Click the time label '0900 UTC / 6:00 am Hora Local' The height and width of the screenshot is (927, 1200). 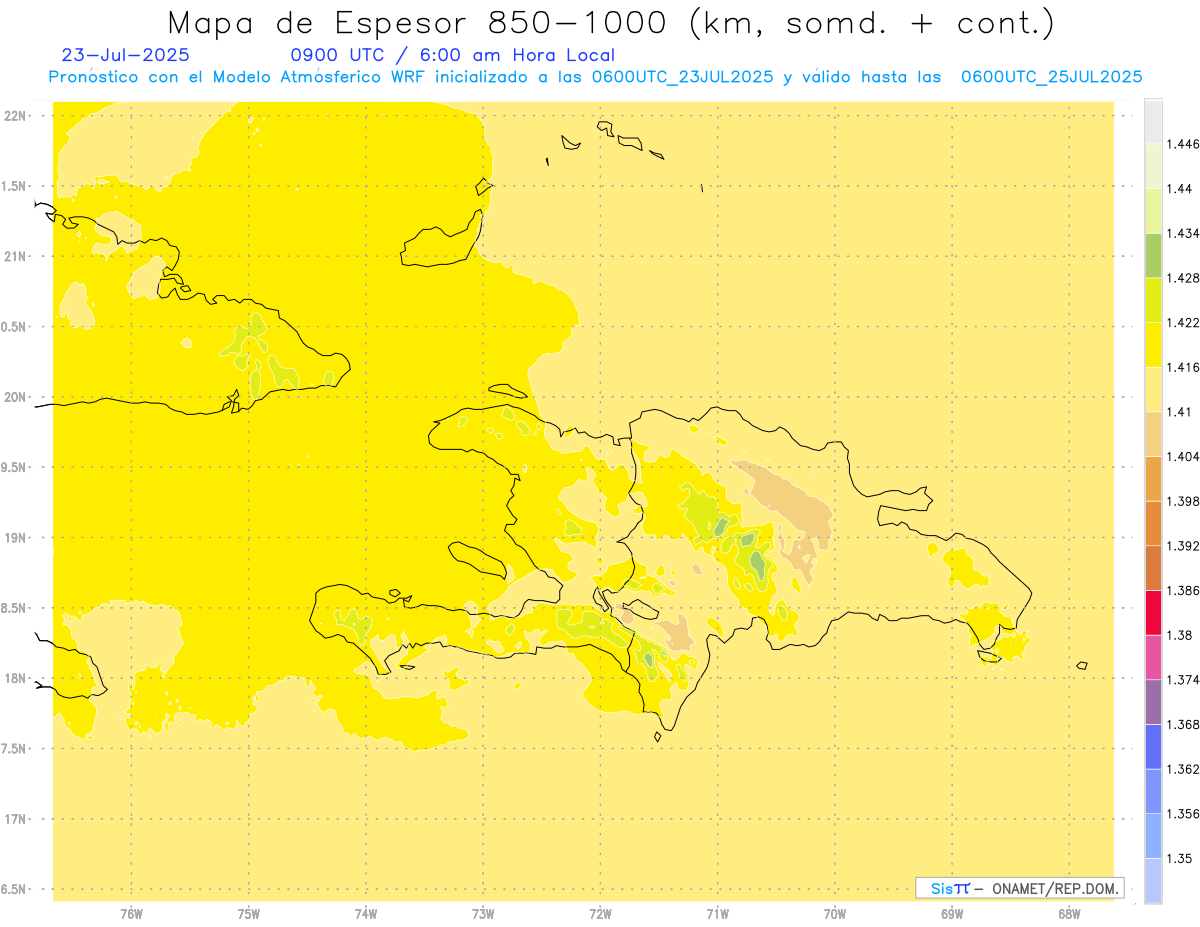coord(453,55)
